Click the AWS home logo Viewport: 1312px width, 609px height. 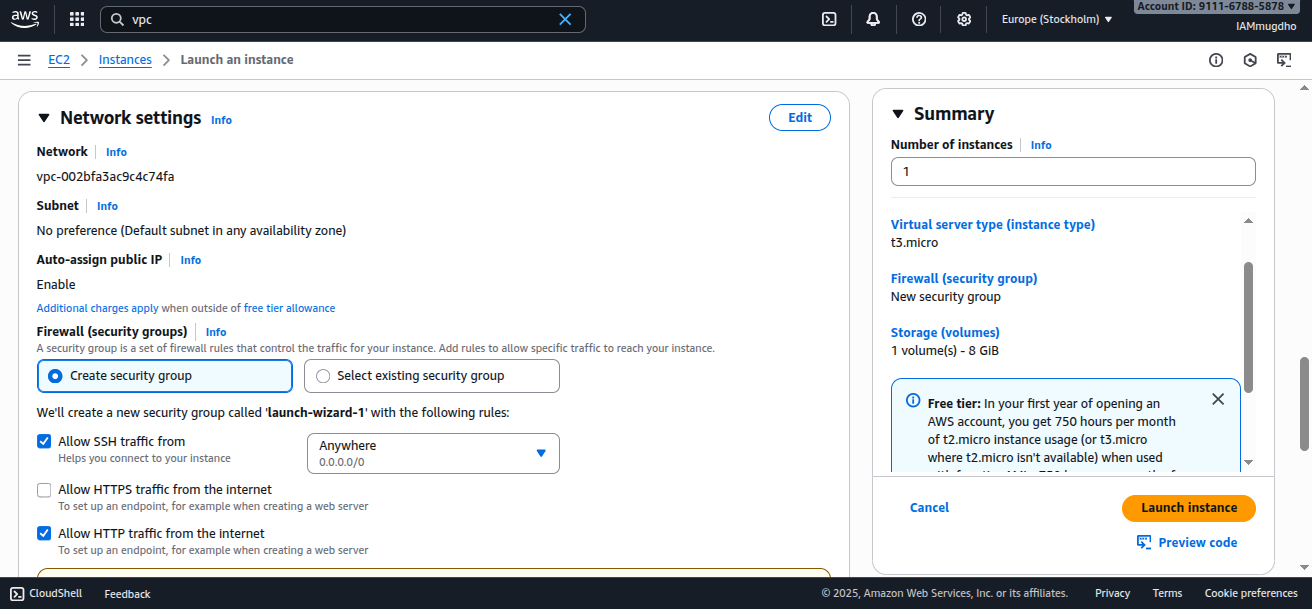click(25, 18)
